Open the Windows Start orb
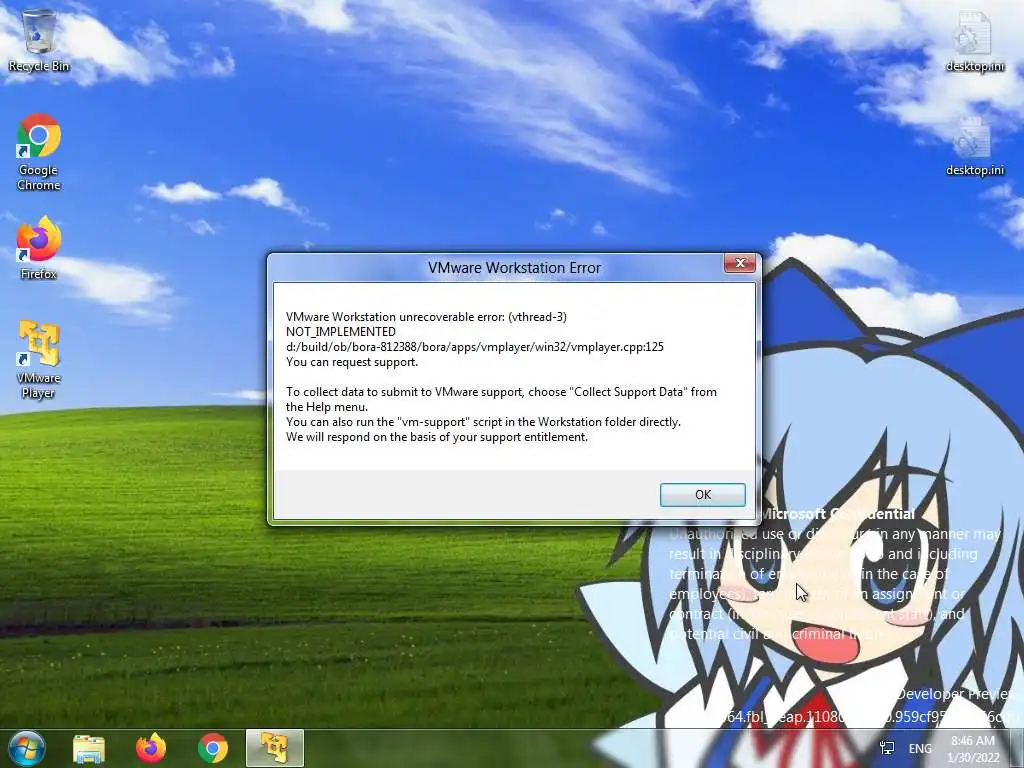Image resolution: width=1024 pixels, height=768 pixels. (x=27, y=748)
